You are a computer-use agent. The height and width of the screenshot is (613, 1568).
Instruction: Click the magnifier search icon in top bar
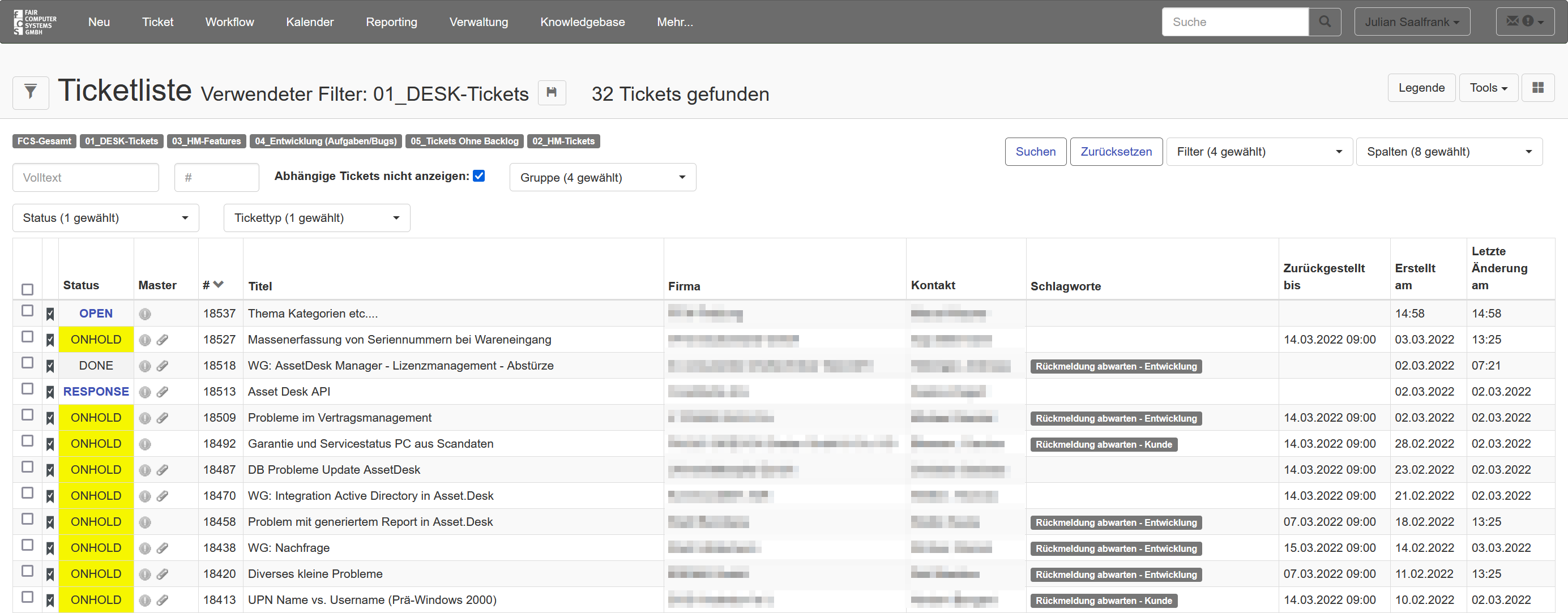[x=1325, y=22]
